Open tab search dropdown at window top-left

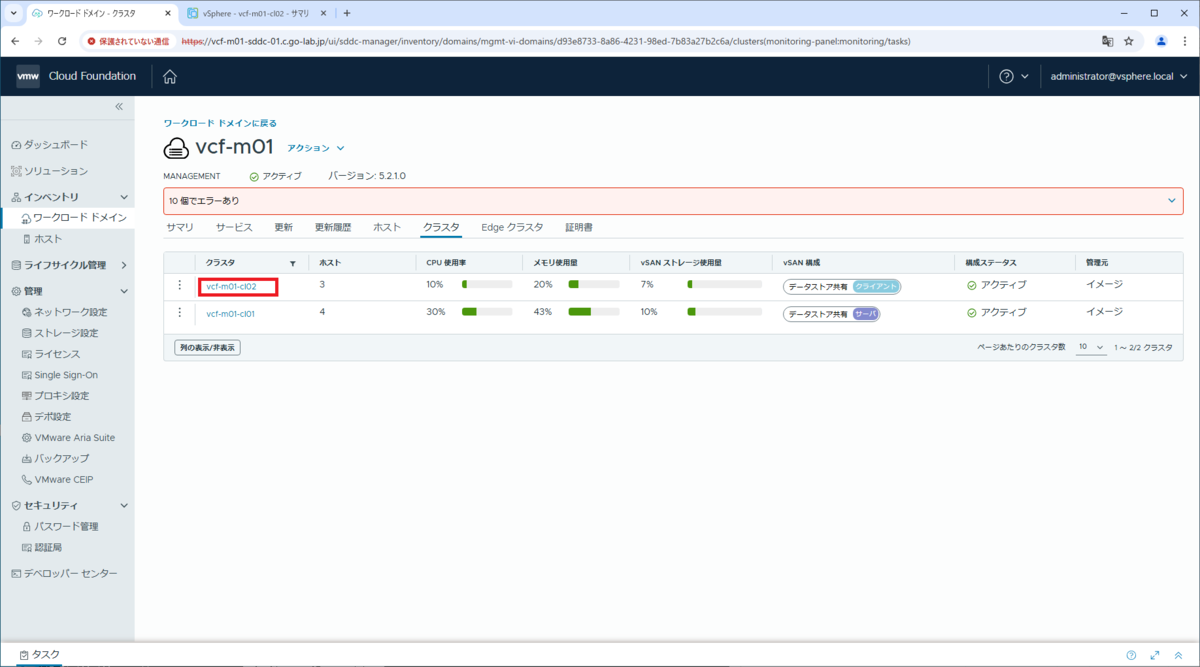pyautogui.click(x=14, y=13)
